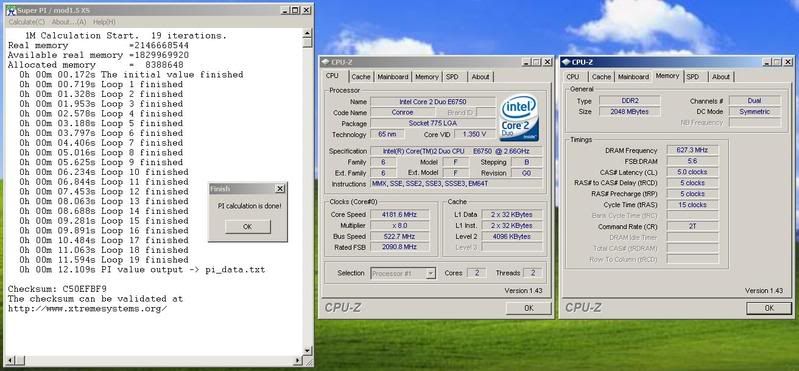Click the Super PI horizontal scrollbar left arrow
Viewport: 799px width, 371px height.
[9, 360]
